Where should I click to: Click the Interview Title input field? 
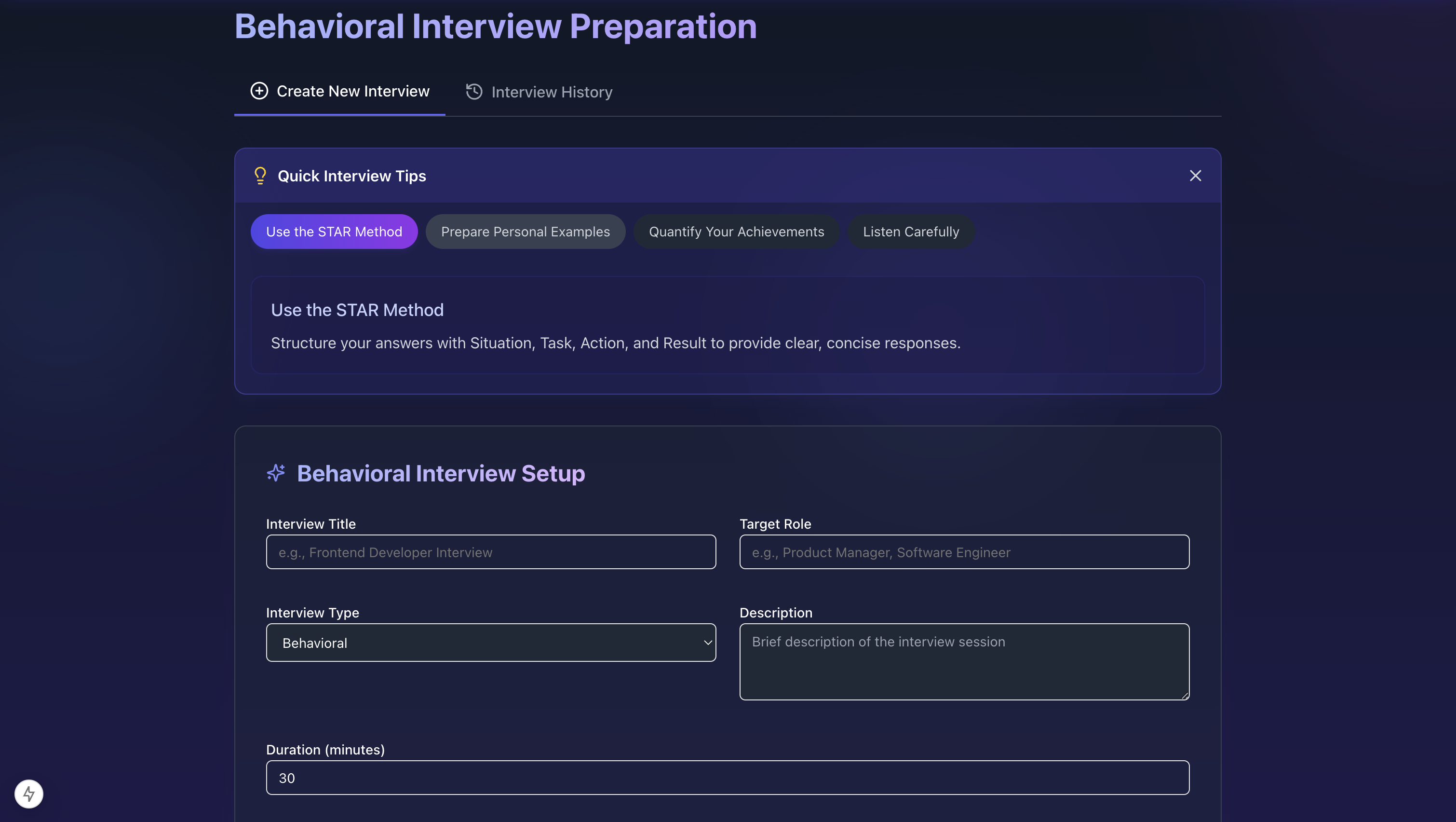(x=491, y=552)
